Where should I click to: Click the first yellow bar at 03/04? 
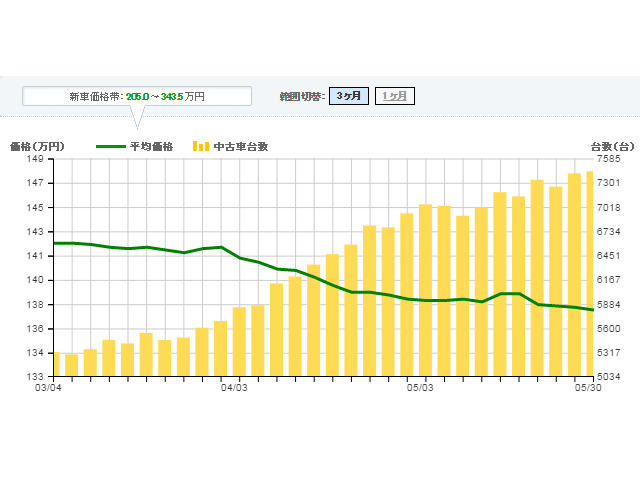point(56,364)
